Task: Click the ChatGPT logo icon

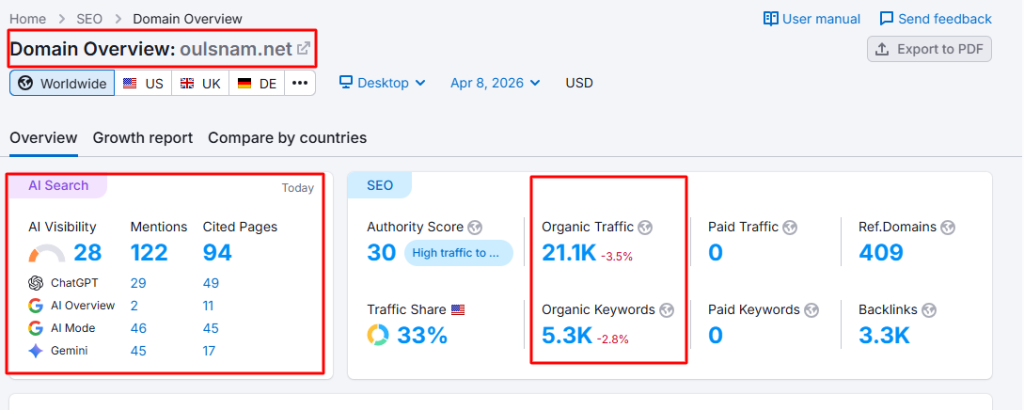Action: [x=36, y=283]
